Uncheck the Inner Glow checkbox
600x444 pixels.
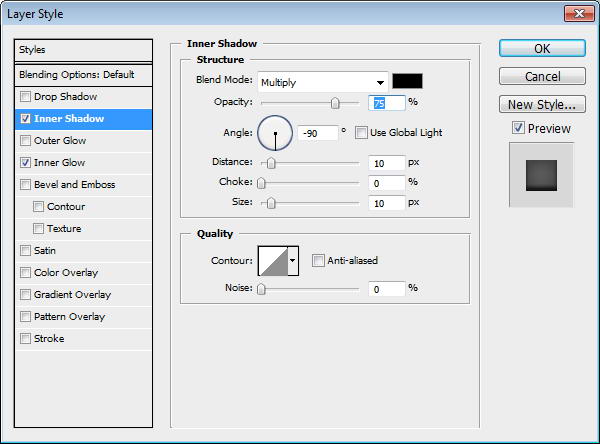click(x=25, y=163)
